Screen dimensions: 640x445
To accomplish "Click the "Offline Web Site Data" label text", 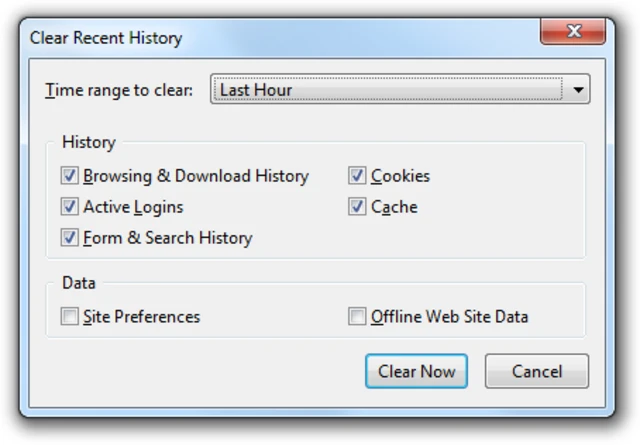I will click(x=450, y=317).
